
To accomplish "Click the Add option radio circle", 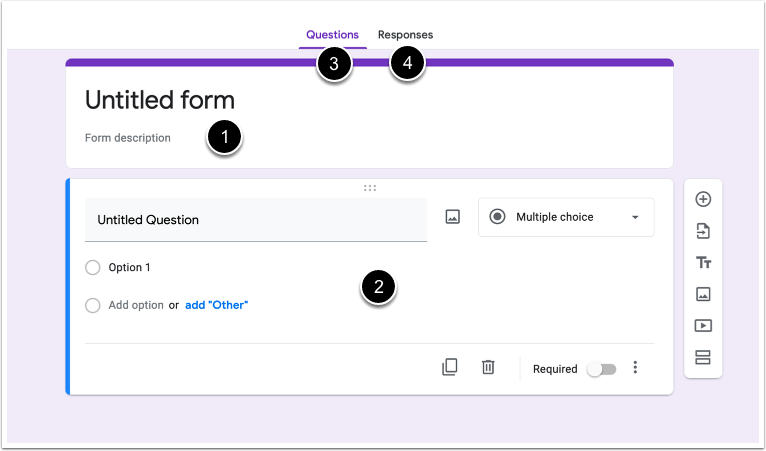I will [93, 305].
